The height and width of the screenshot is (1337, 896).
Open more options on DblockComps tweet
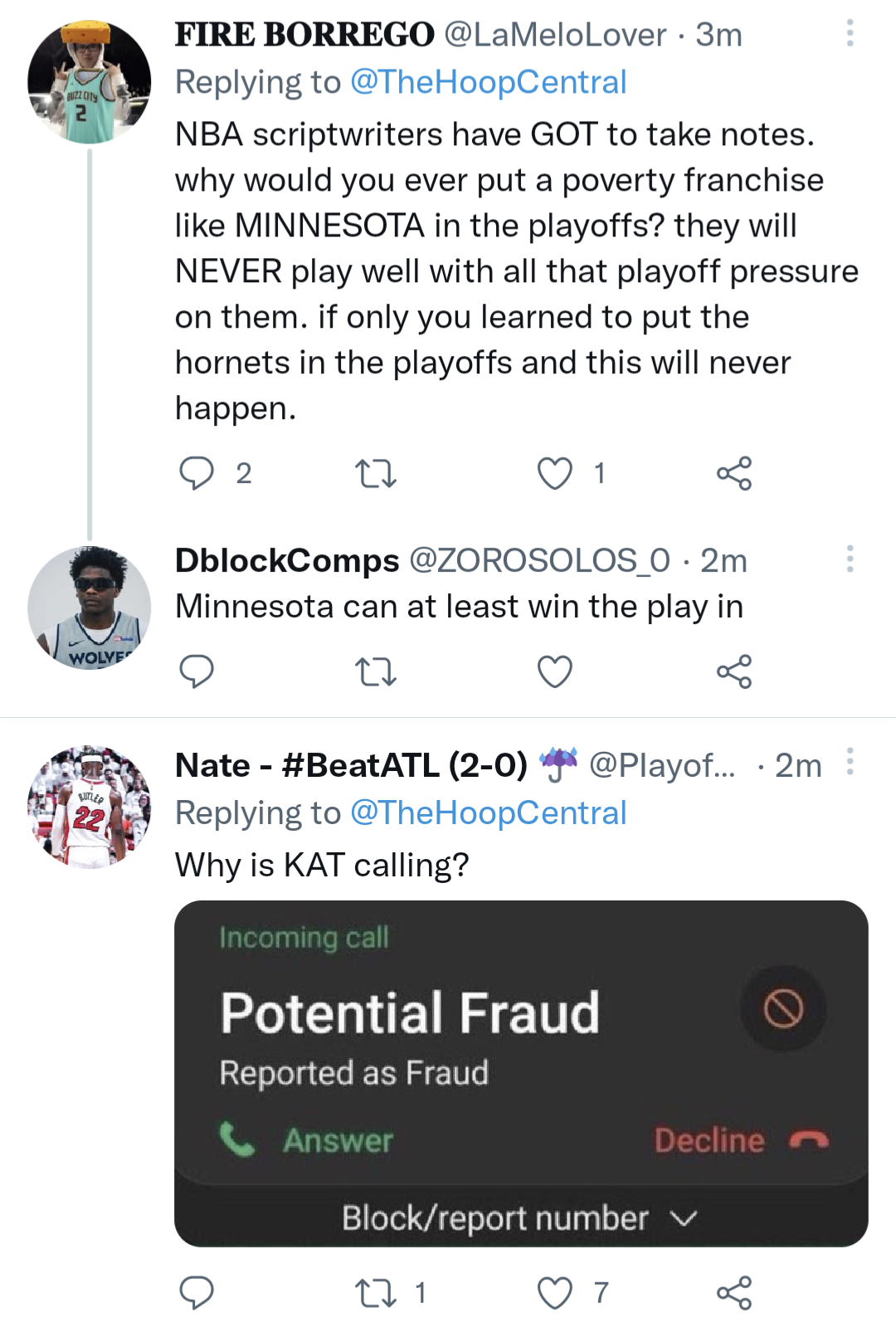pos(850,559)
